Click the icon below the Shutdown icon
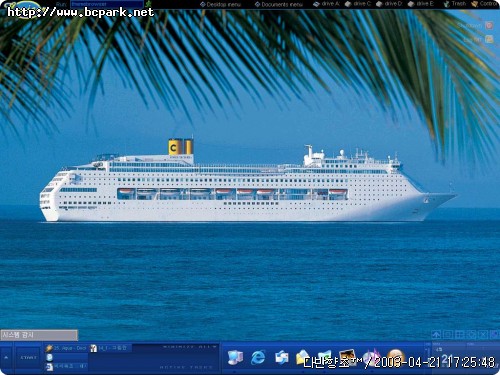The width and height of the screenshot is (500, 375). pos(489,39)
